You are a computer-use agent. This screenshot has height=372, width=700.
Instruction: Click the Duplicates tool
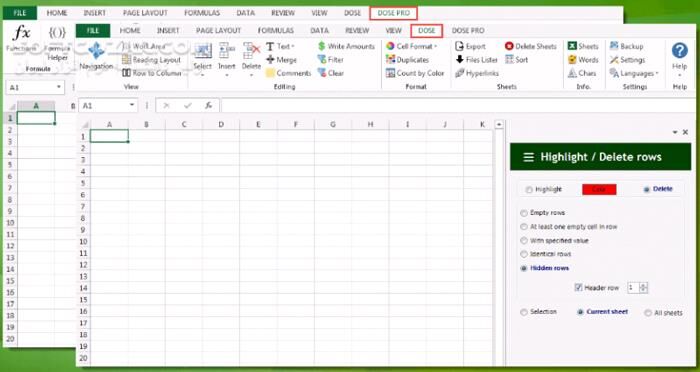tap(408, 59)
